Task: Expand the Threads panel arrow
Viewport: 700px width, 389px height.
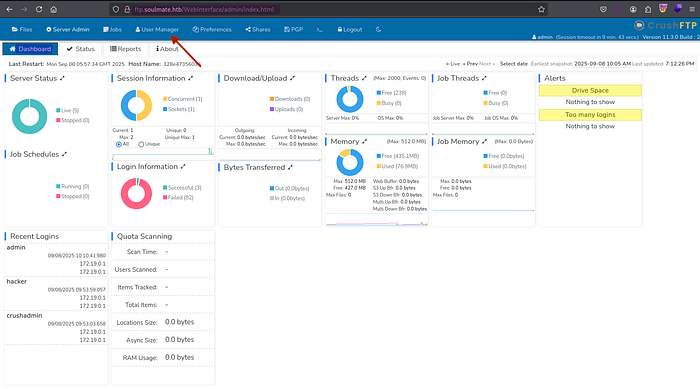Action: pyautogui.click(x=364, y=78)
